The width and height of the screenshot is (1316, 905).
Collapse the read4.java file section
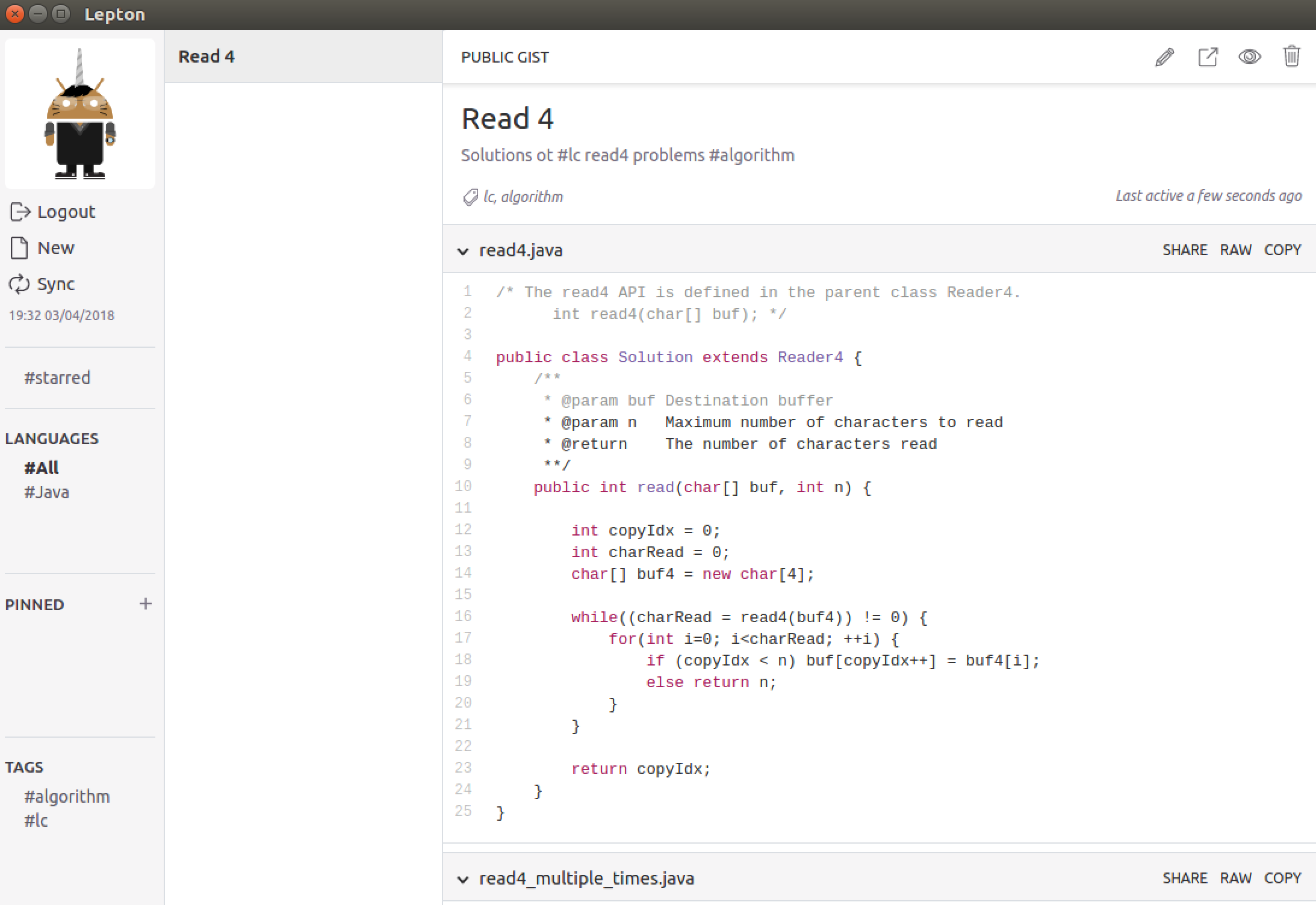[463, 251]
